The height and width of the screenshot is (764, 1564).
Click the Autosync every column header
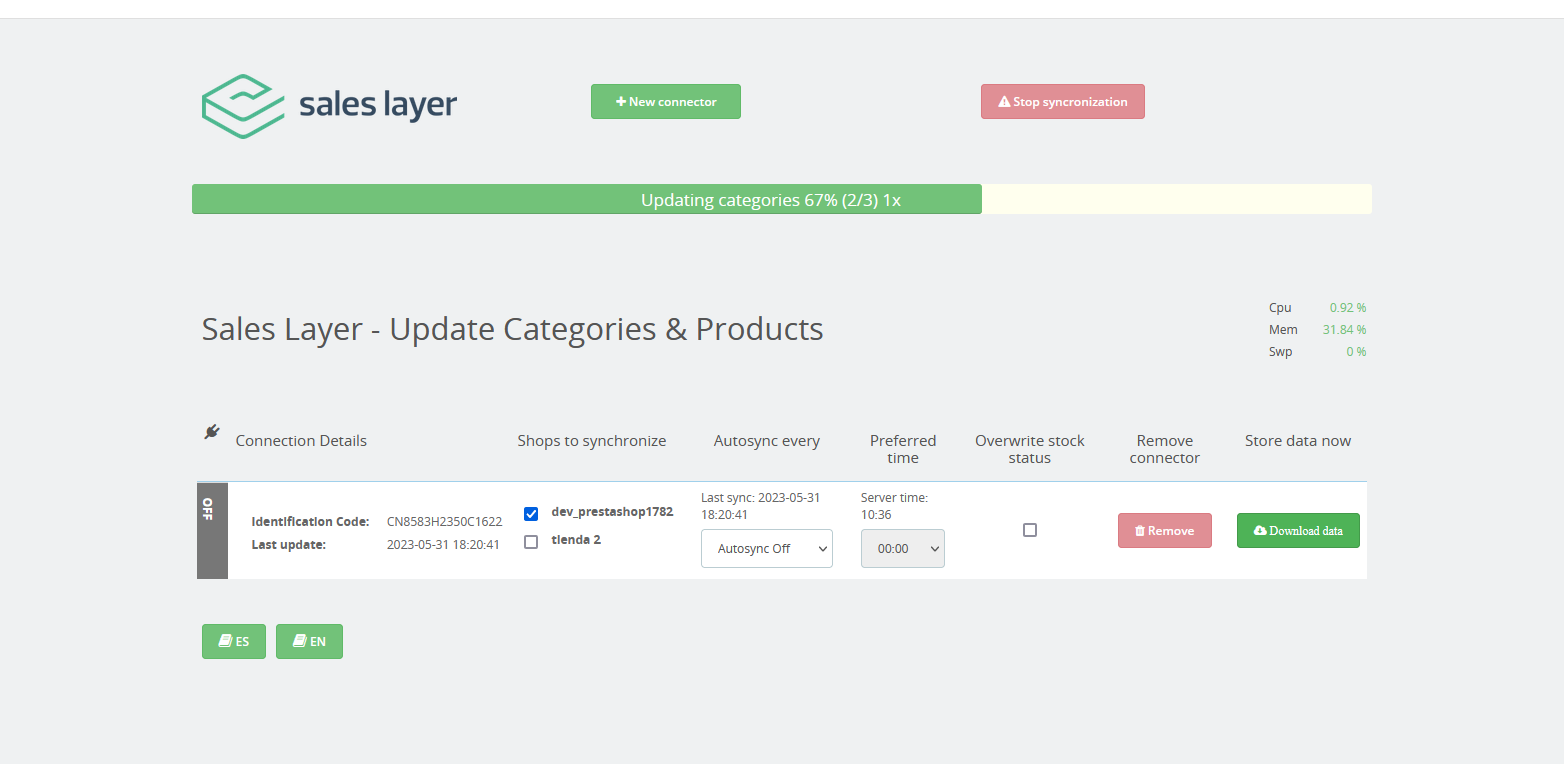pyautogui.click(x=767, y=440)
